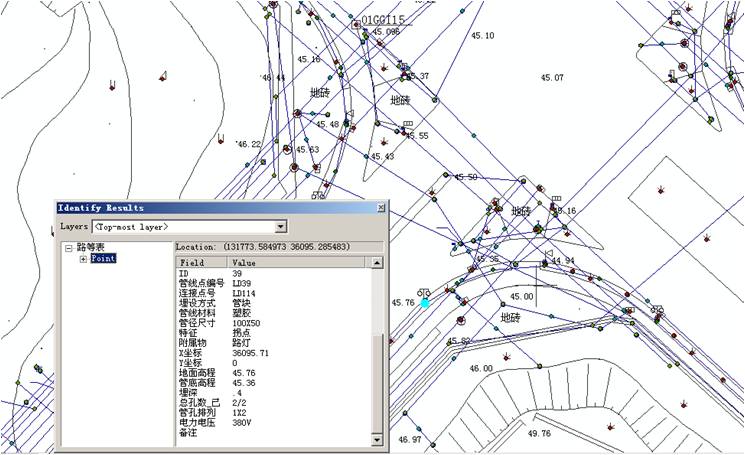Click the Identify Results title bar
The height and width of the screenshot is (455, 745).
tap(200, 208)
